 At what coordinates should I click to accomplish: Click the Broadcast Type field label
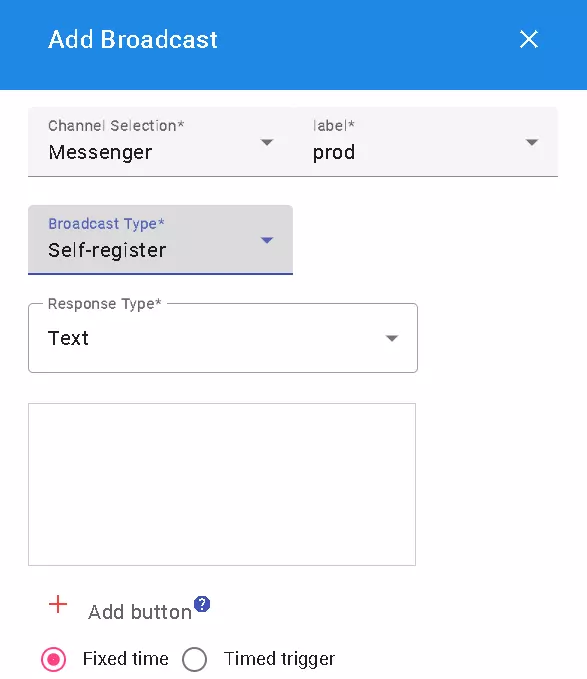coord(106,224)
